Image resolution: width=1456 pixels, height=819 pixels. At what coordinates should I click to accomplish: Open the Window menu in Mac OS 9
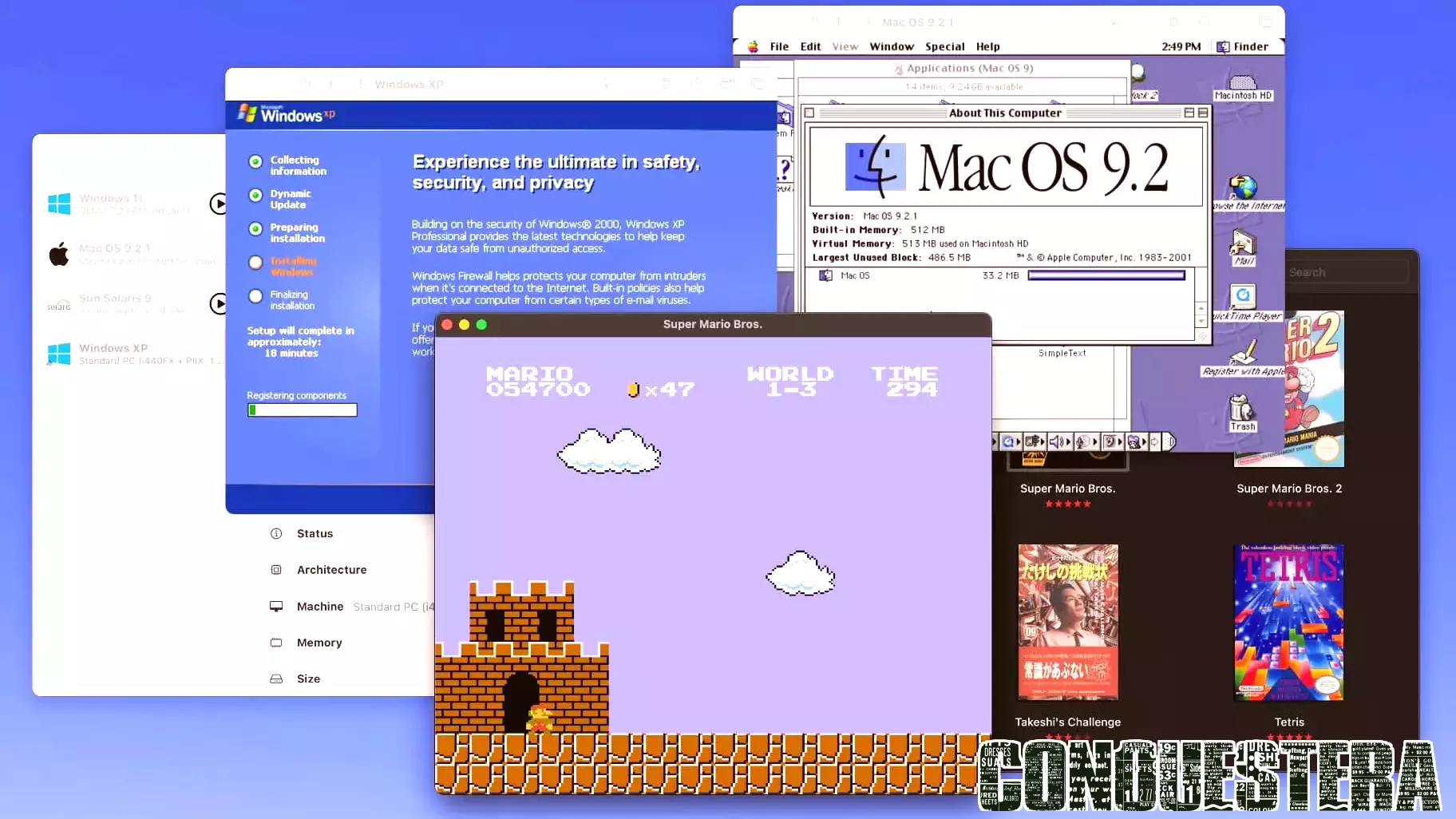click(x=892, y=46)
